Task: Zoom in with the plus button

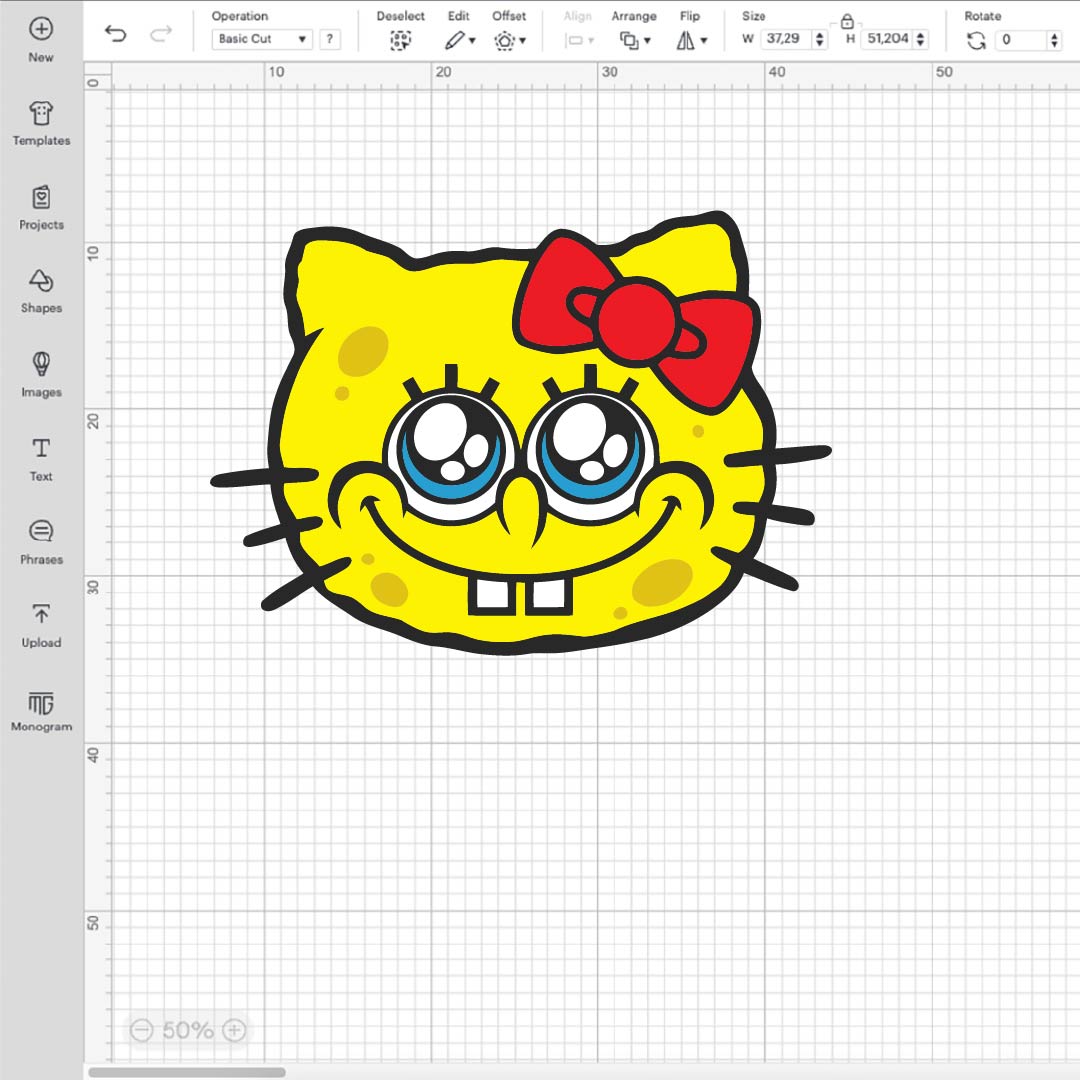Action: [x=234, y=1030]
